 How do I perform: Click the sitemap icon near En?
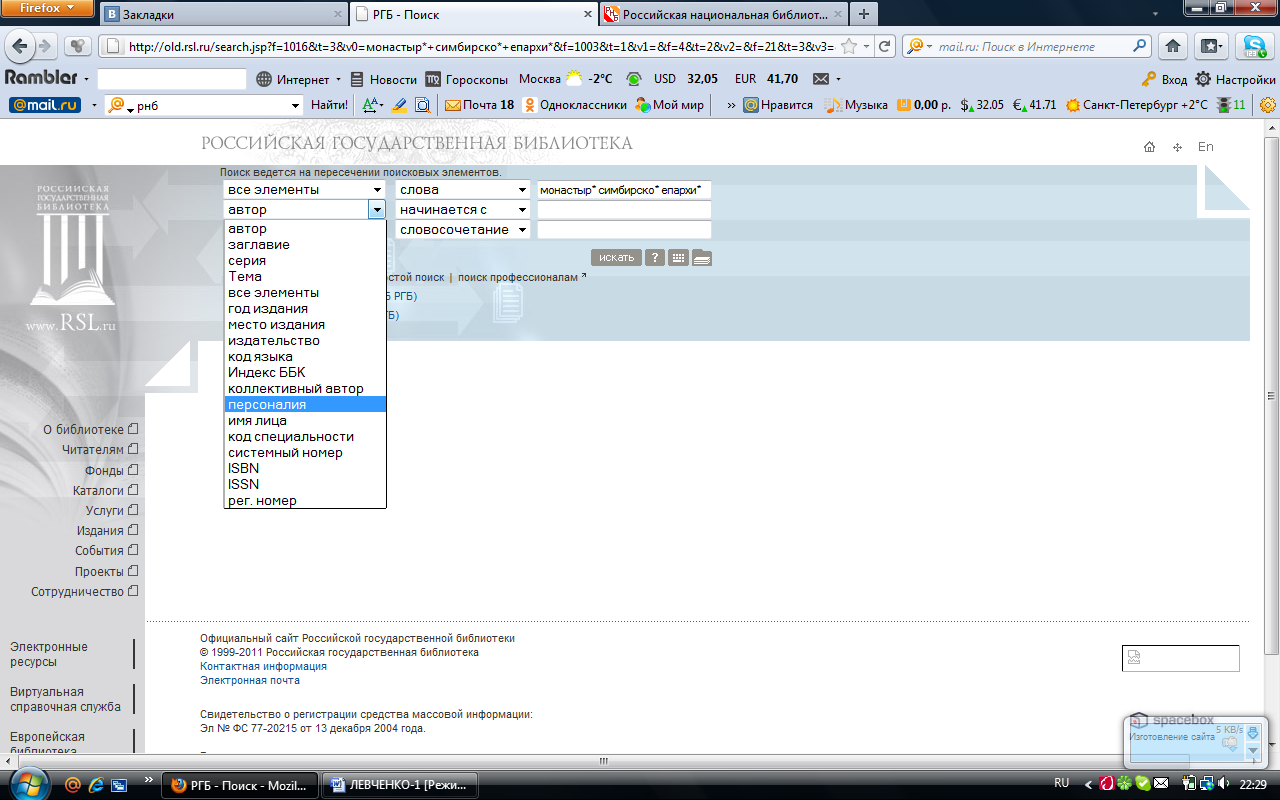(1177, 147)
